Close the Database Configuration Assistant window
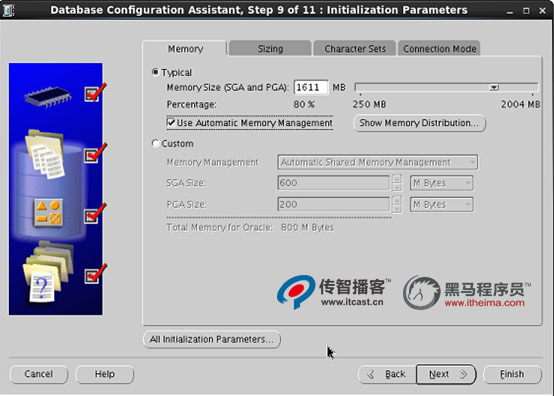The height and width of the screenshot is (396, 554). [543, 11]
